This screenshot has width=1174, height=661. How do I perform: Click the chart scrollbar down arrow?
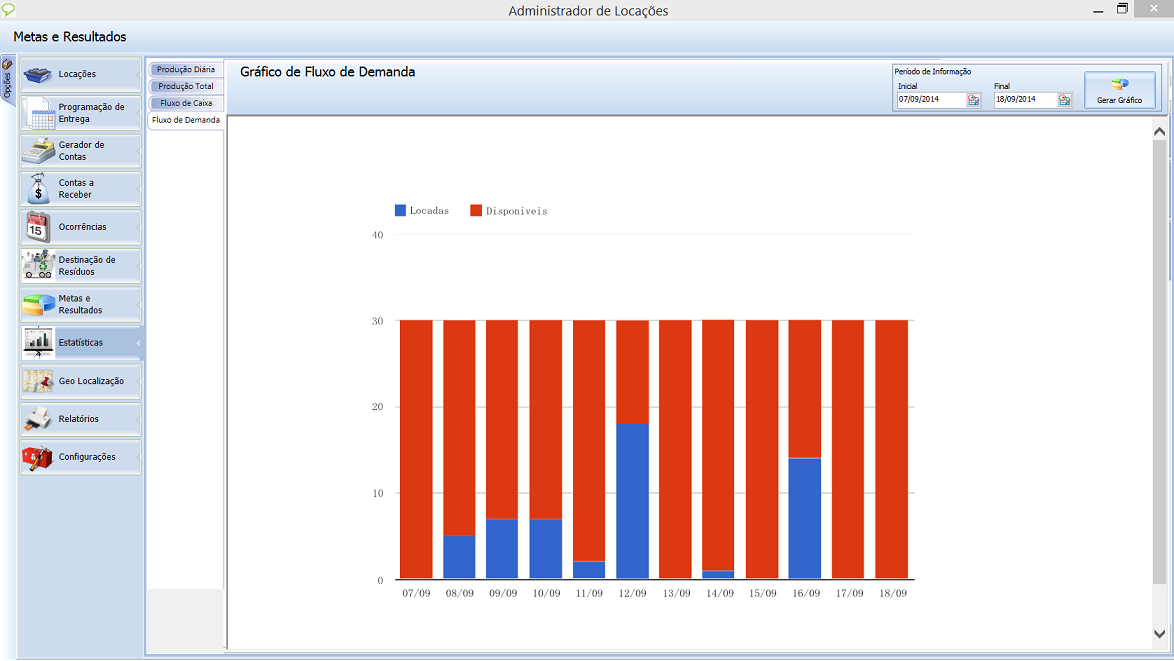point(1160,633)
